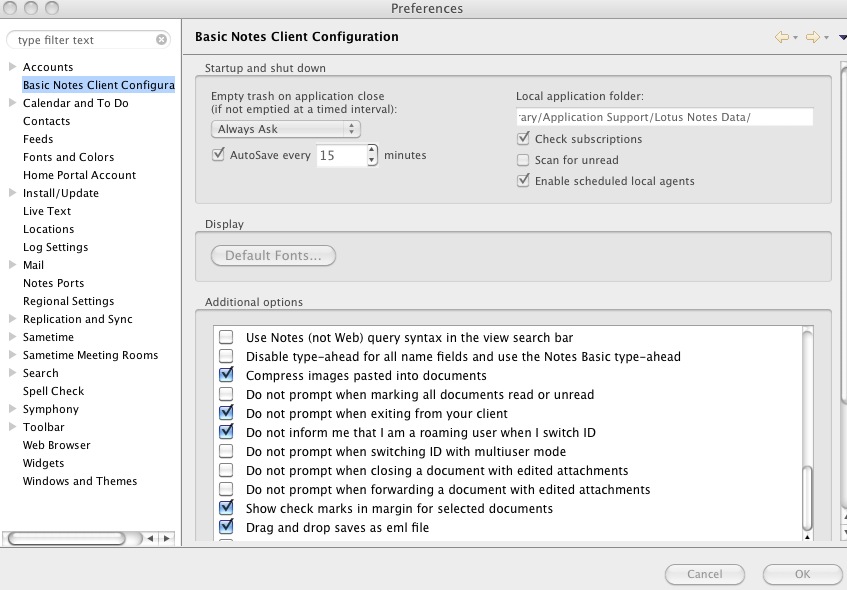
Task: Open the view menu triangle icon at top right
Action: pos(842,38)
